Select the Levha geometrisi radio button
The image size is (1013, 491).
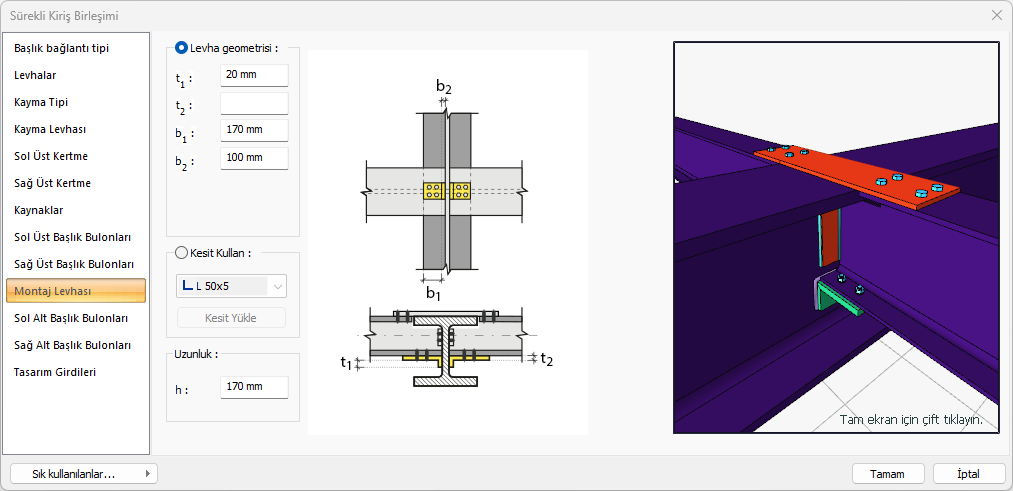182,48
